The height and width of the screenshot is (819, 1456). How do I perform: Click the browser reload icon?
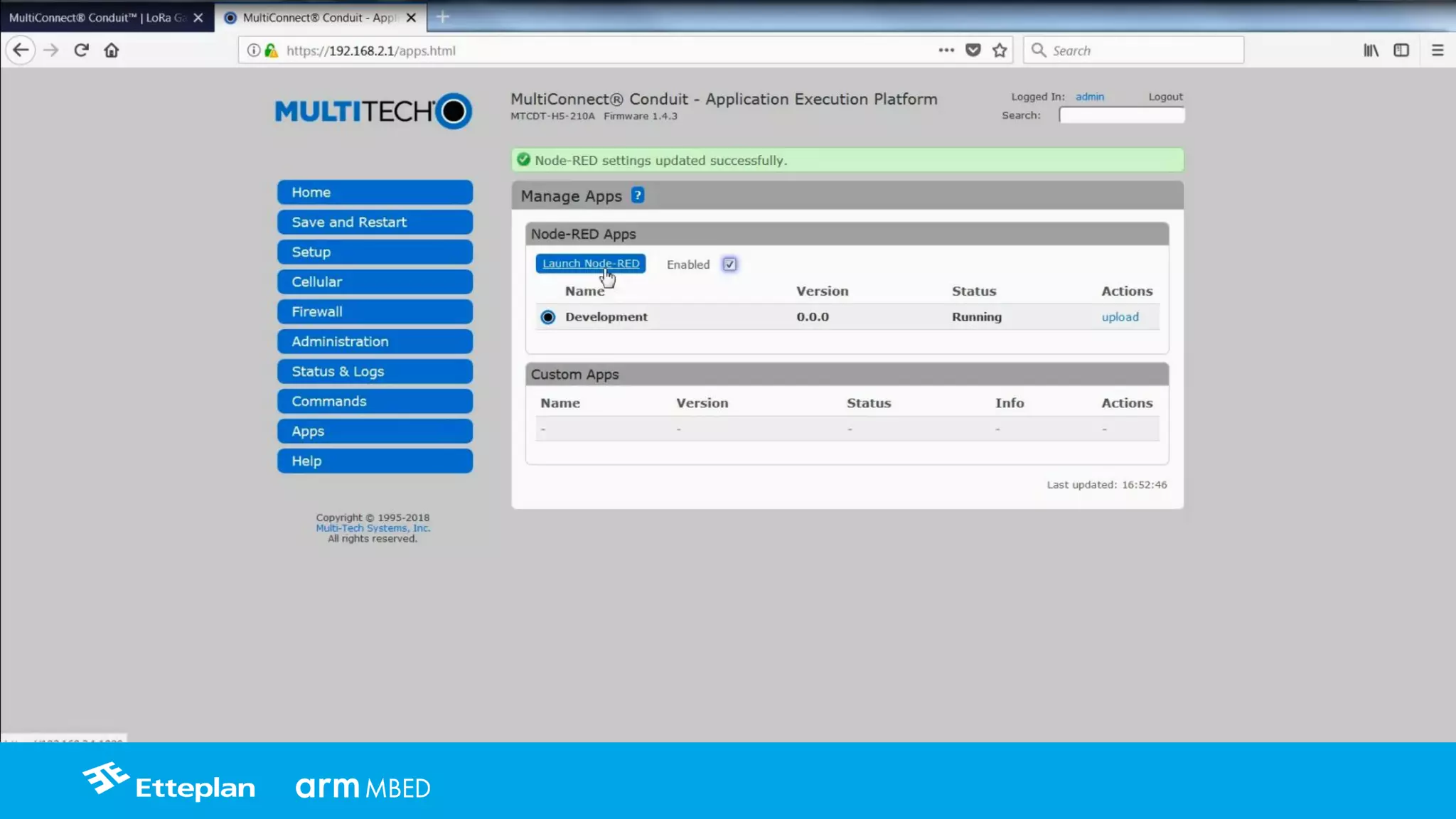[x=81, y=50]
